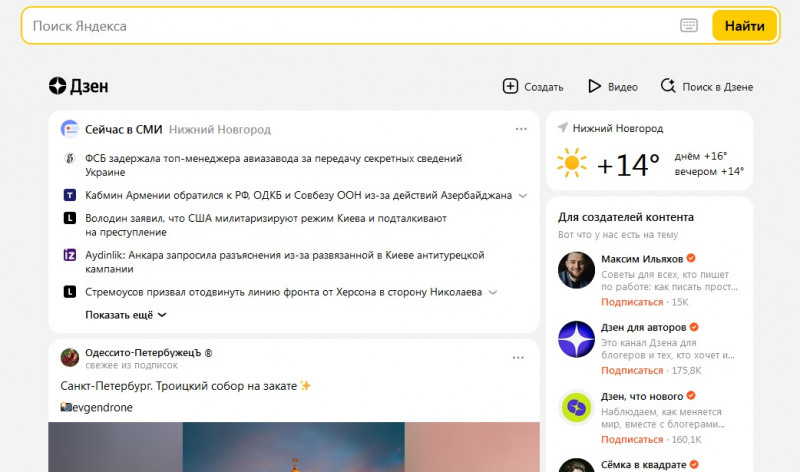Open Максим Ильяхов channel name
This screenshot has width=800, height=472.
point(642,259)
